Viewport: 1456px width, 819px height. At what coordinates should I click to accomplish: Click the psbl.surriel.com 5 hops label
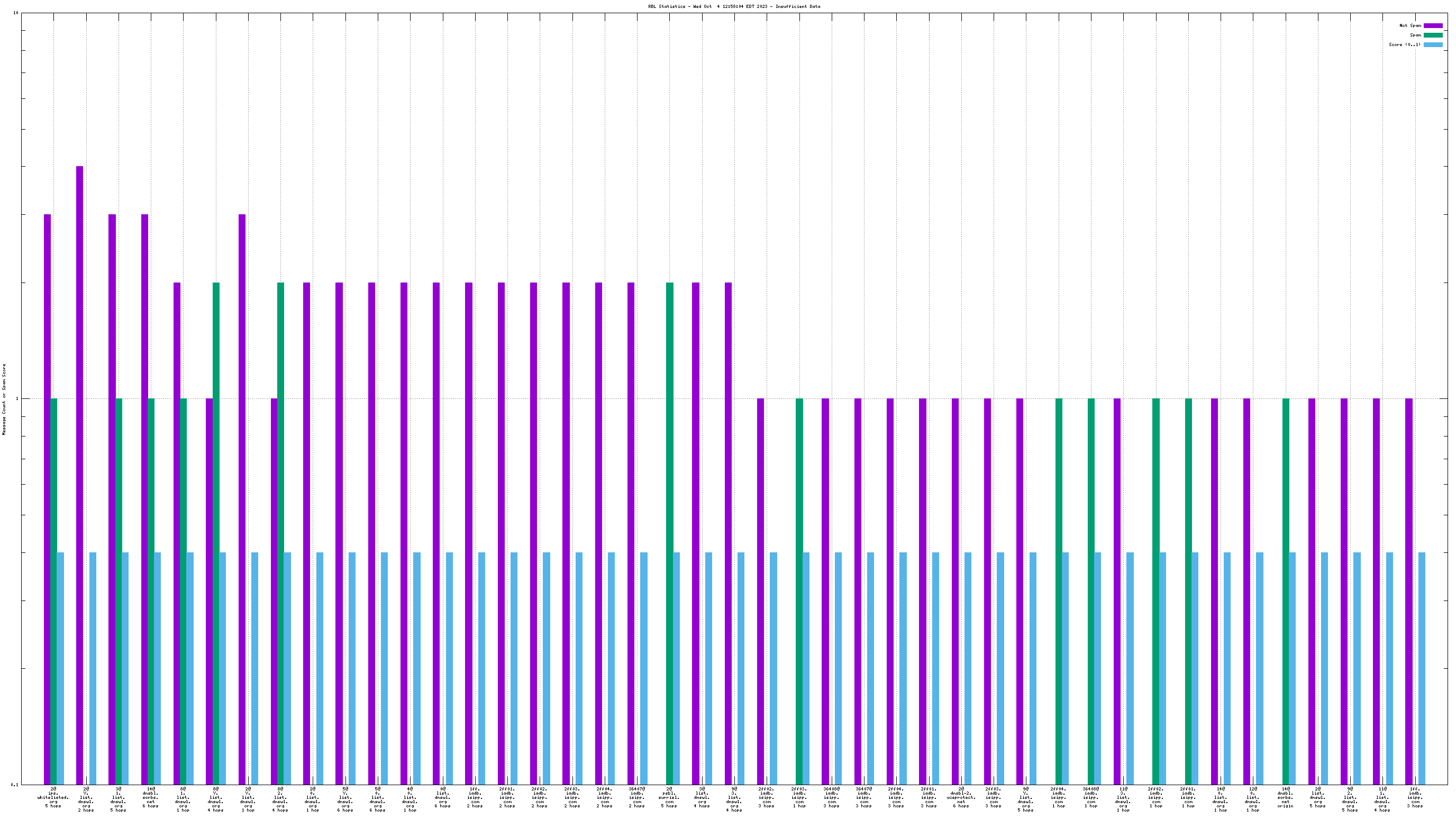coord(669,797)
